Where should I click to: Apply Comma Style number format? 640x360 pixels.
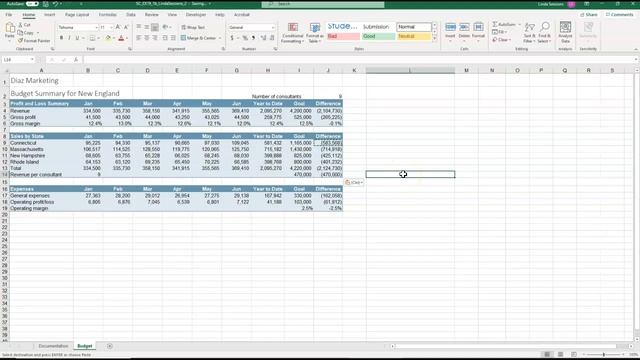coord(253,38)
